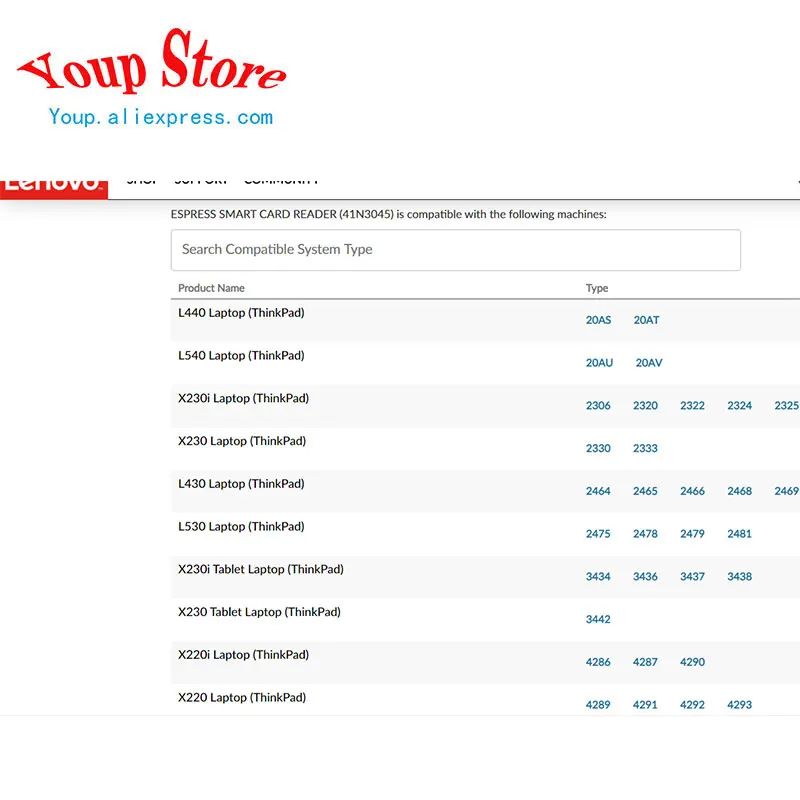Select type 3437 for X230i Tablet
The image size is (800, 800).
click(692, 577)
